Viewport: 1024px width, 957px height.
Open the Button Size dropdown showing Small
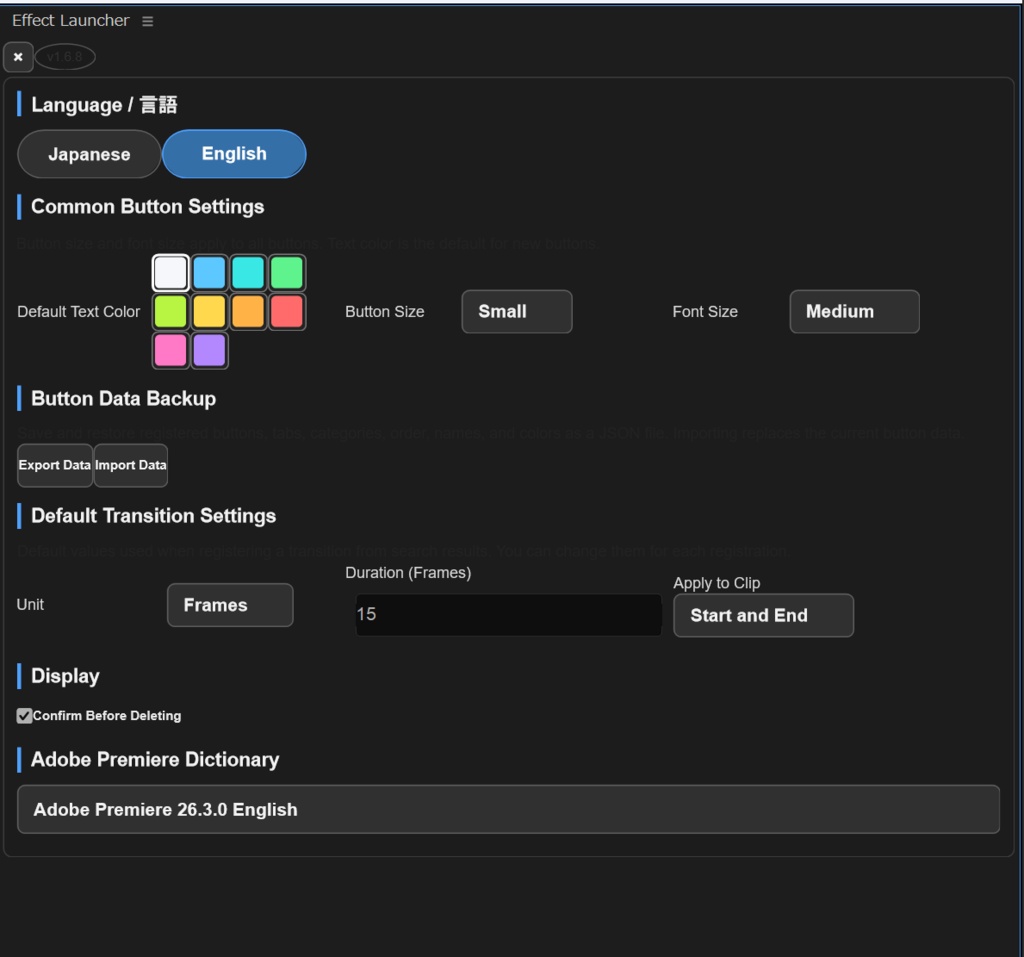pyautogui.click(x=517, y=312)
